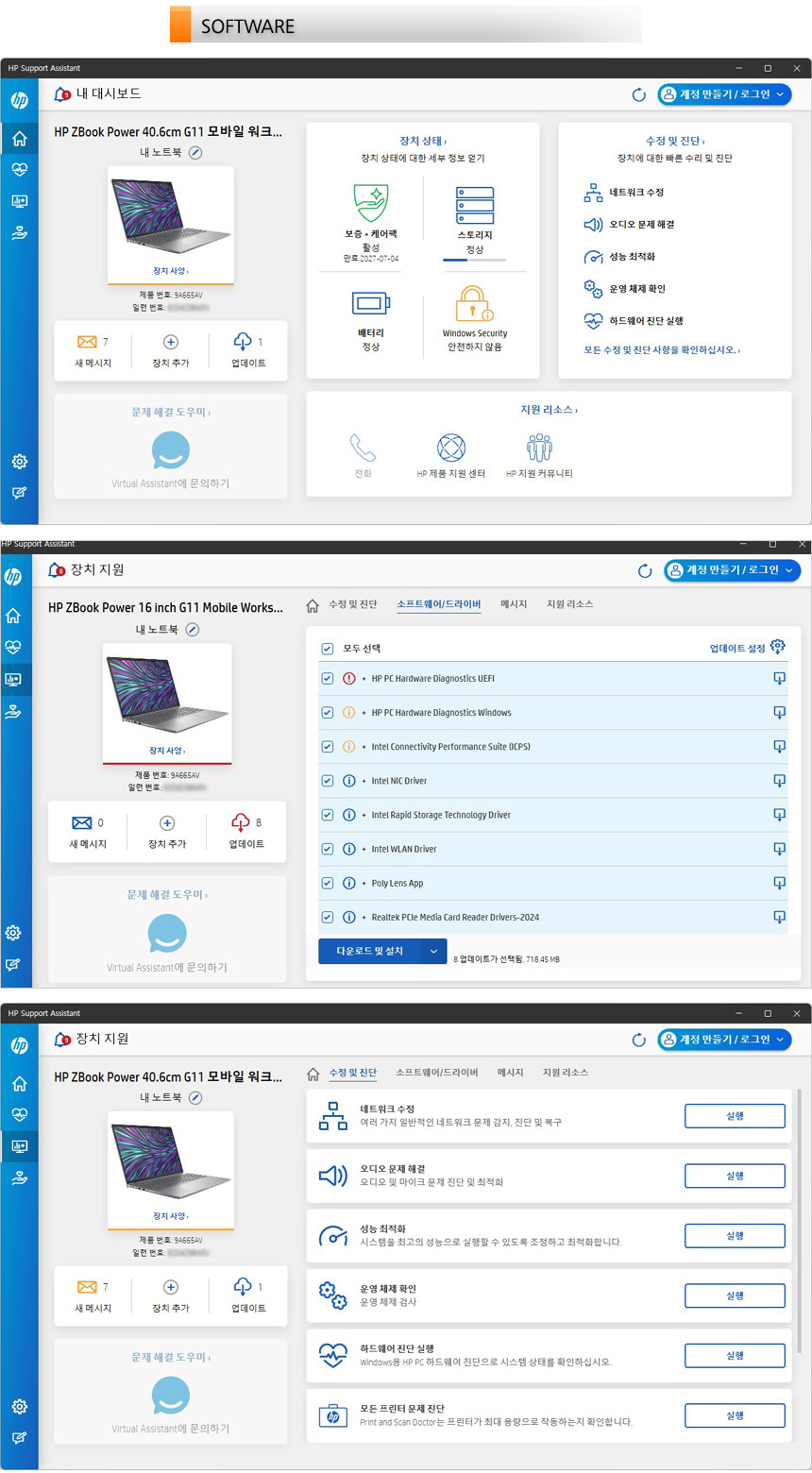
Task: Switch to 메시지 tab in 소프트웨어/드라이버 window
Action: (514, 604)
